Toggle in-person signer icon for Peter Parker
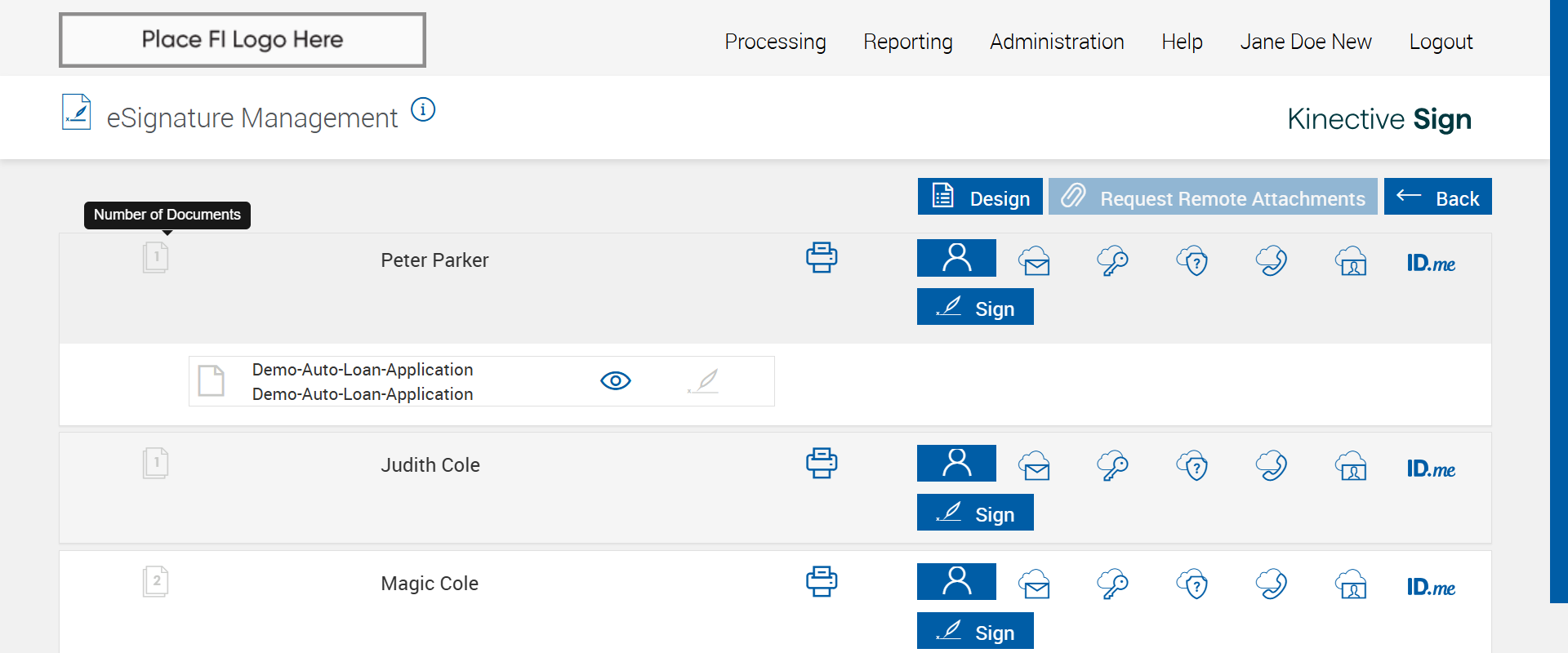 [x=956, y=258]
